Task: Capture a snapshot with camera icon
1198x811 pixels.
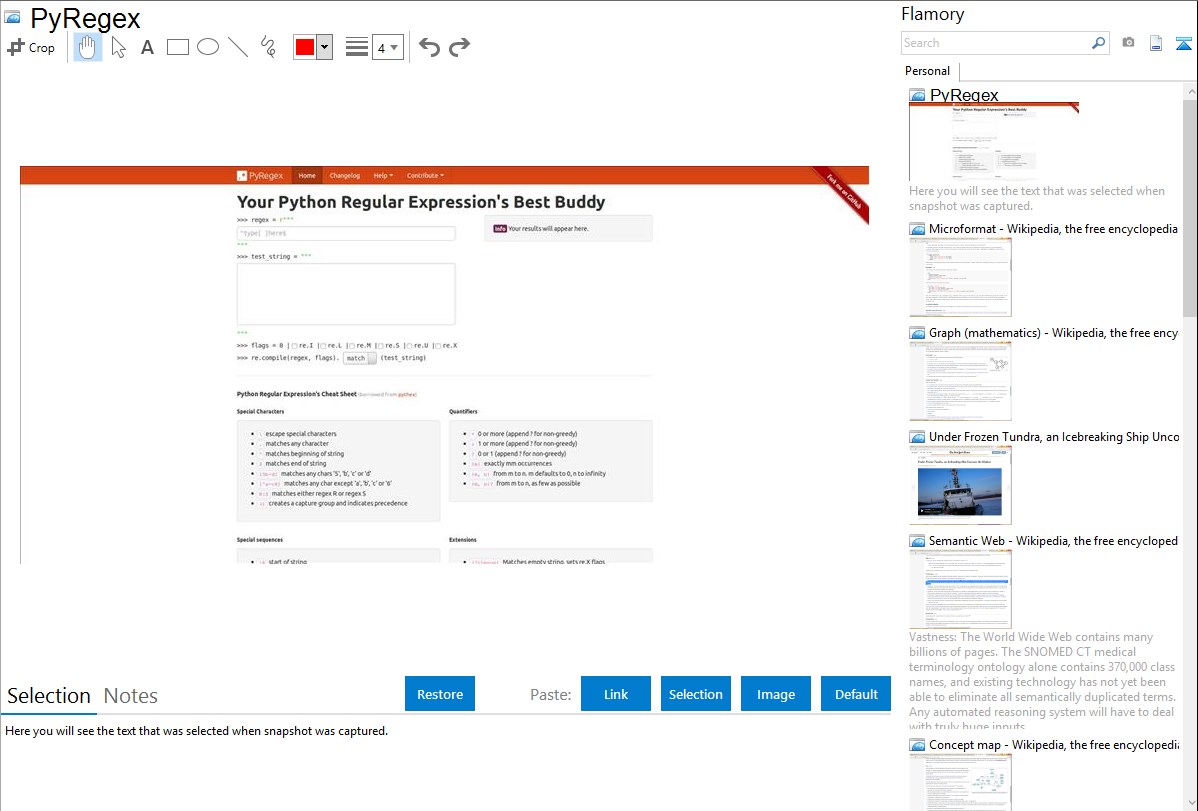Action: pyautogui.click(x=1128, y=43)
